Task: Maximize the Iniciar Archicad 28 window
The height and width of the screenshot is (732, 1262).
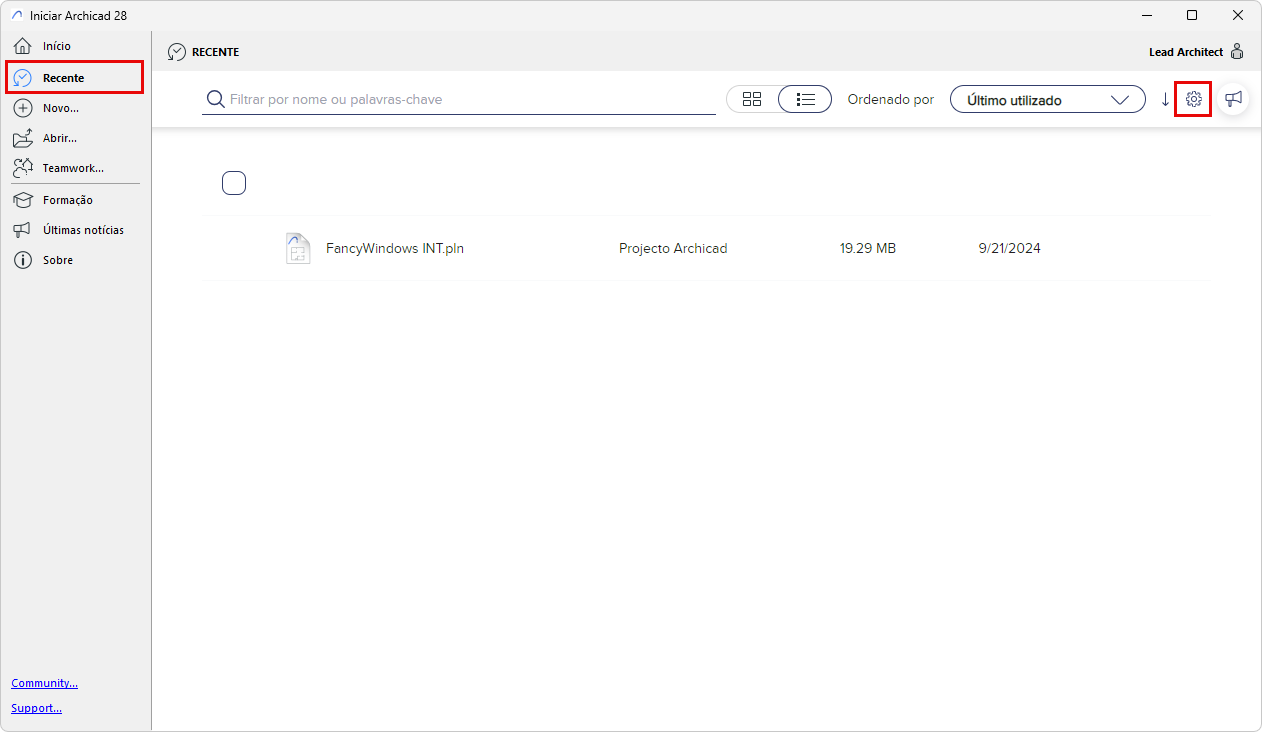Action: pyautogui.click(x=1192, y=15)
